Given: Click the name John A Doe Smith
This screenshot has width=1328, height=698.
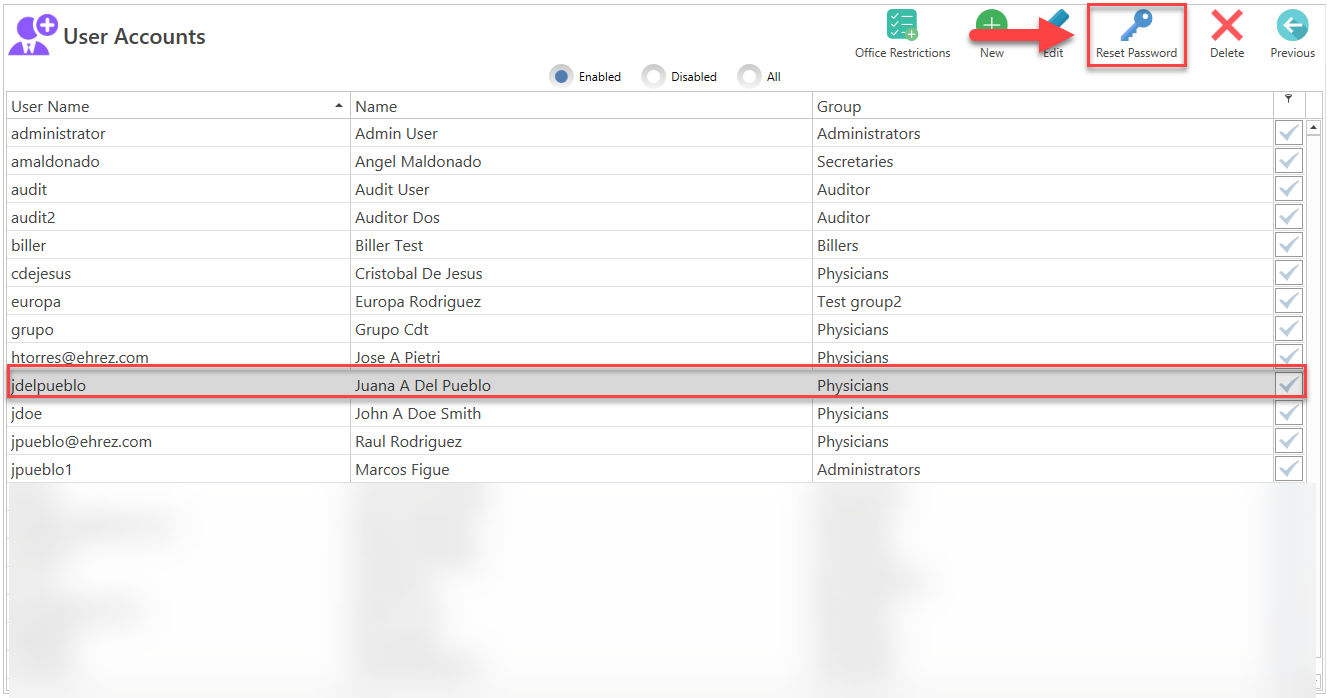Looking at the screenshot, I should click(x=418, y=413).
